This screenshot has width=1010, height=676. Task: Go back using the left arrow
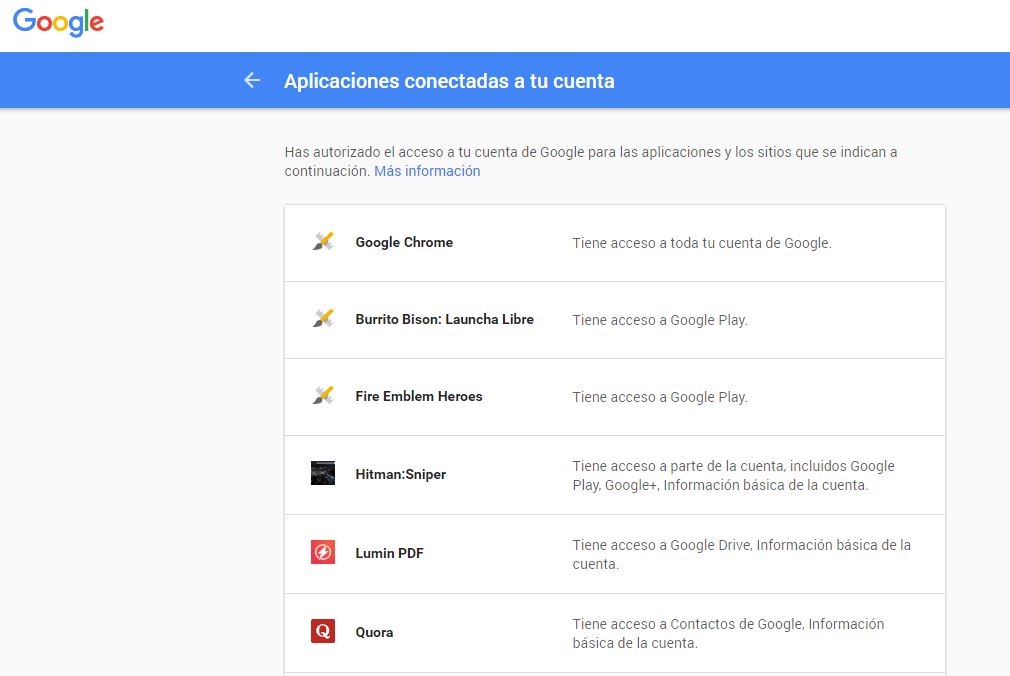[252, 81]
